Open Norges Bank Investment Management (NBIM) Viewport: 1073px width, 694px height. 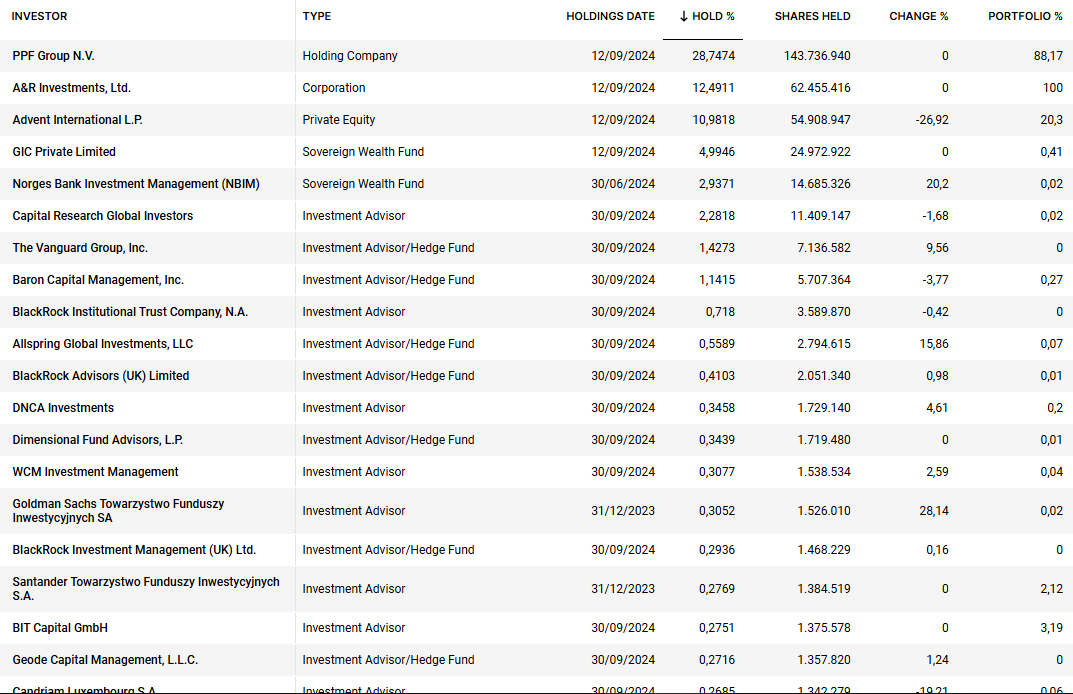(x=136, y=184)
